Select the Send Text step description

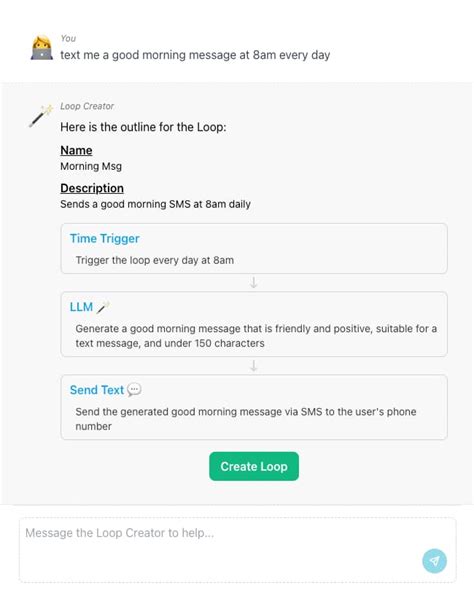coord(246,419)
